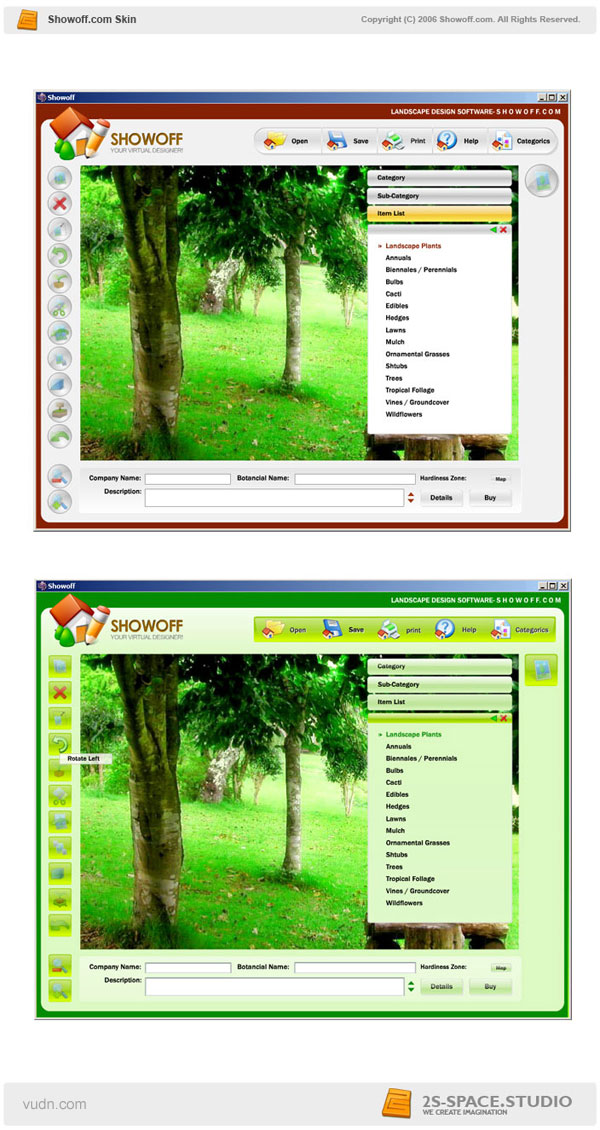Click small green arrow on item list panel, green skin
The image size is (600, 1130).
[x=493, y=719]
